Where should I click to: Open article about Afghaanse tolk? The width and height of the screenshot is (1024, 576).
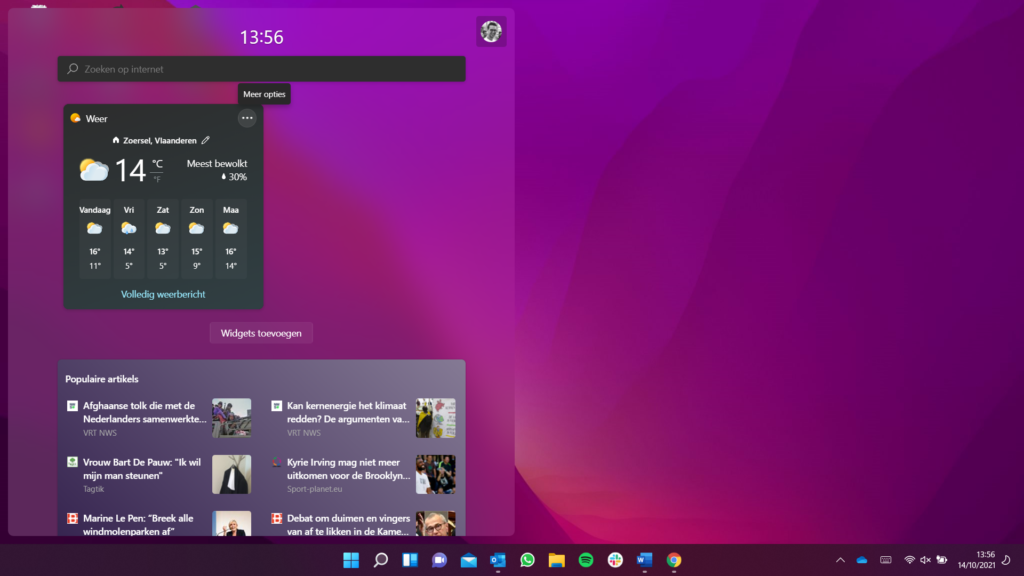(x=144, y=412)
